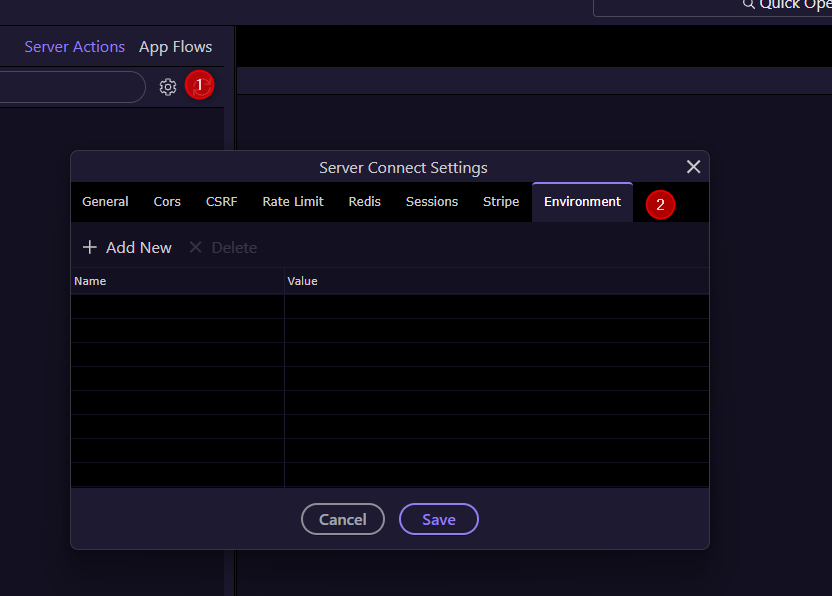Switch to the Sessions tab

coord(432,202)
